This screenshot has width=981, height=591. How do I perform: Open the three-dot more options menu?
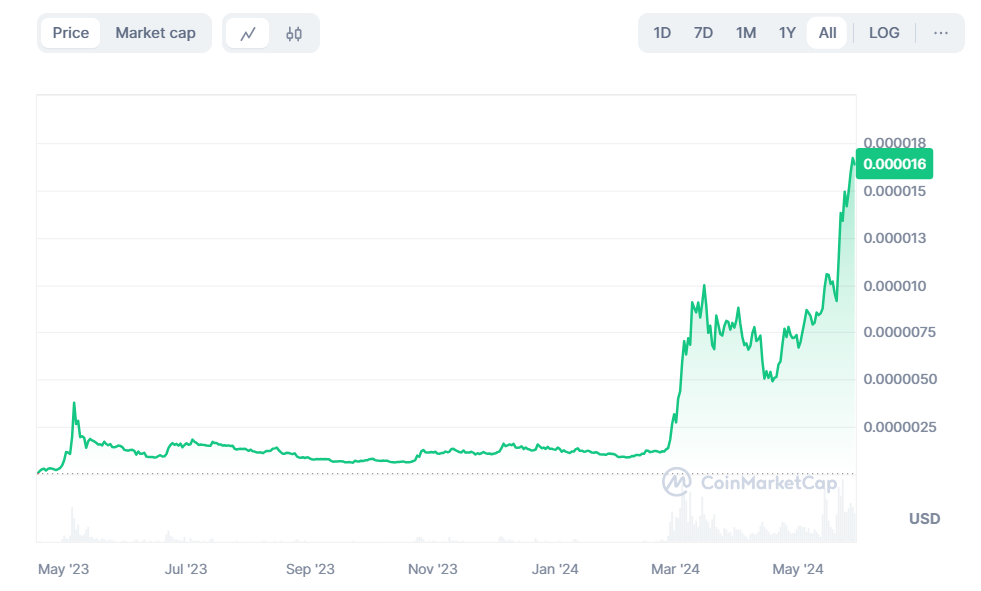click(x=940, y=33)
